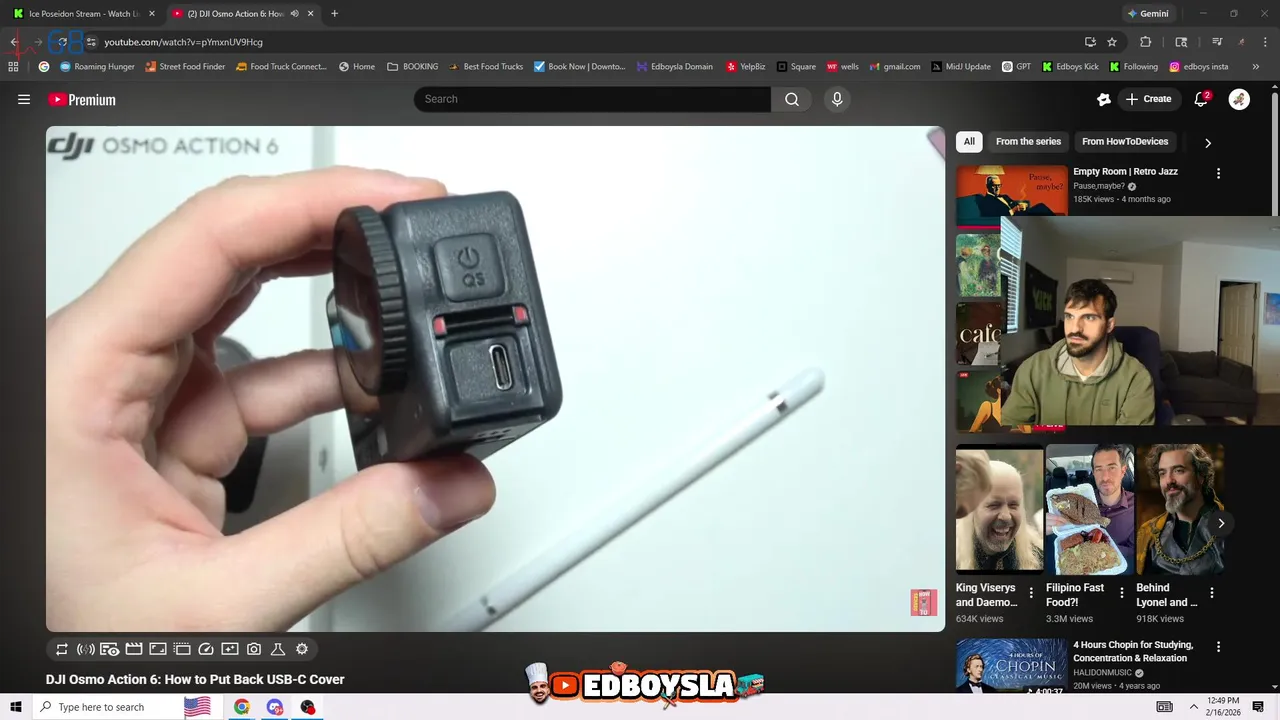Open options for King Viserys short
This screenshot has width=1280, height=720.
[1031, 593]
